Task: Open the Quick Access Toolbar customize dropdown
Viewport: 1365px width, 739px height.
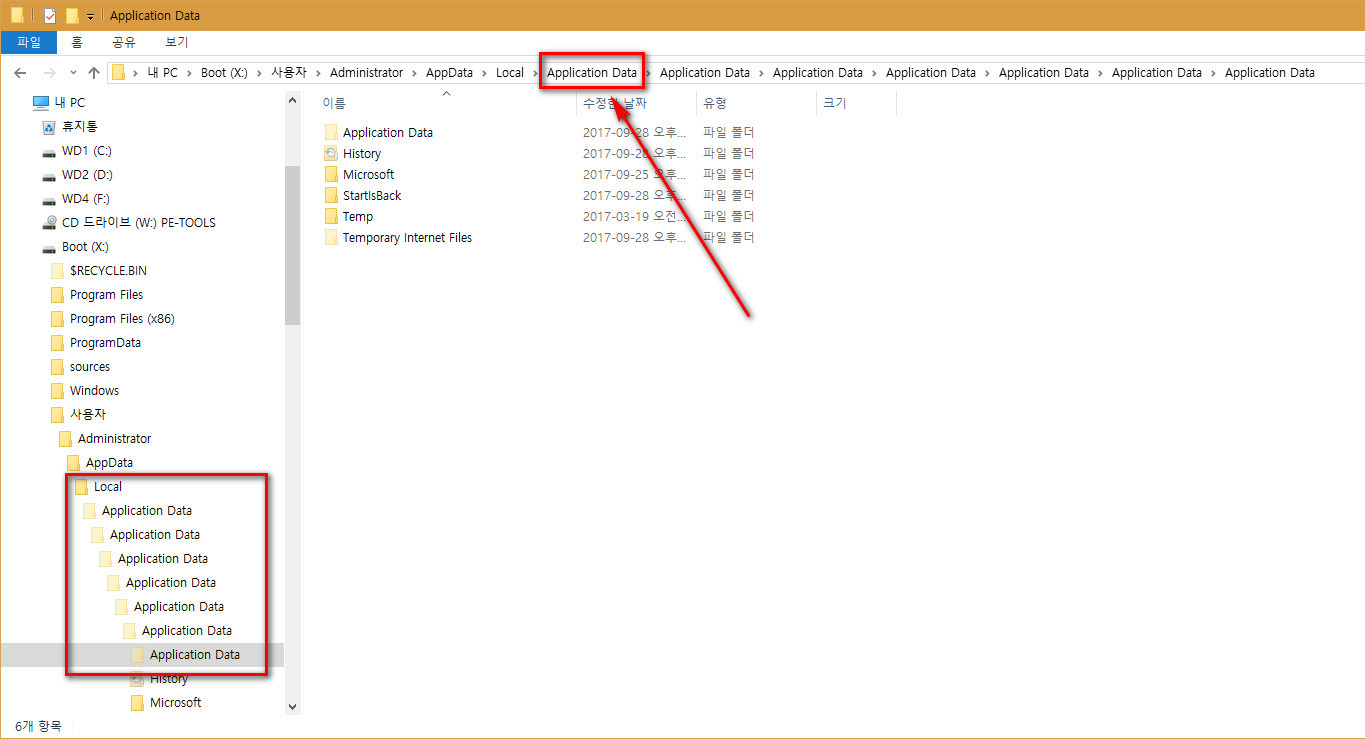Action: 90,16
